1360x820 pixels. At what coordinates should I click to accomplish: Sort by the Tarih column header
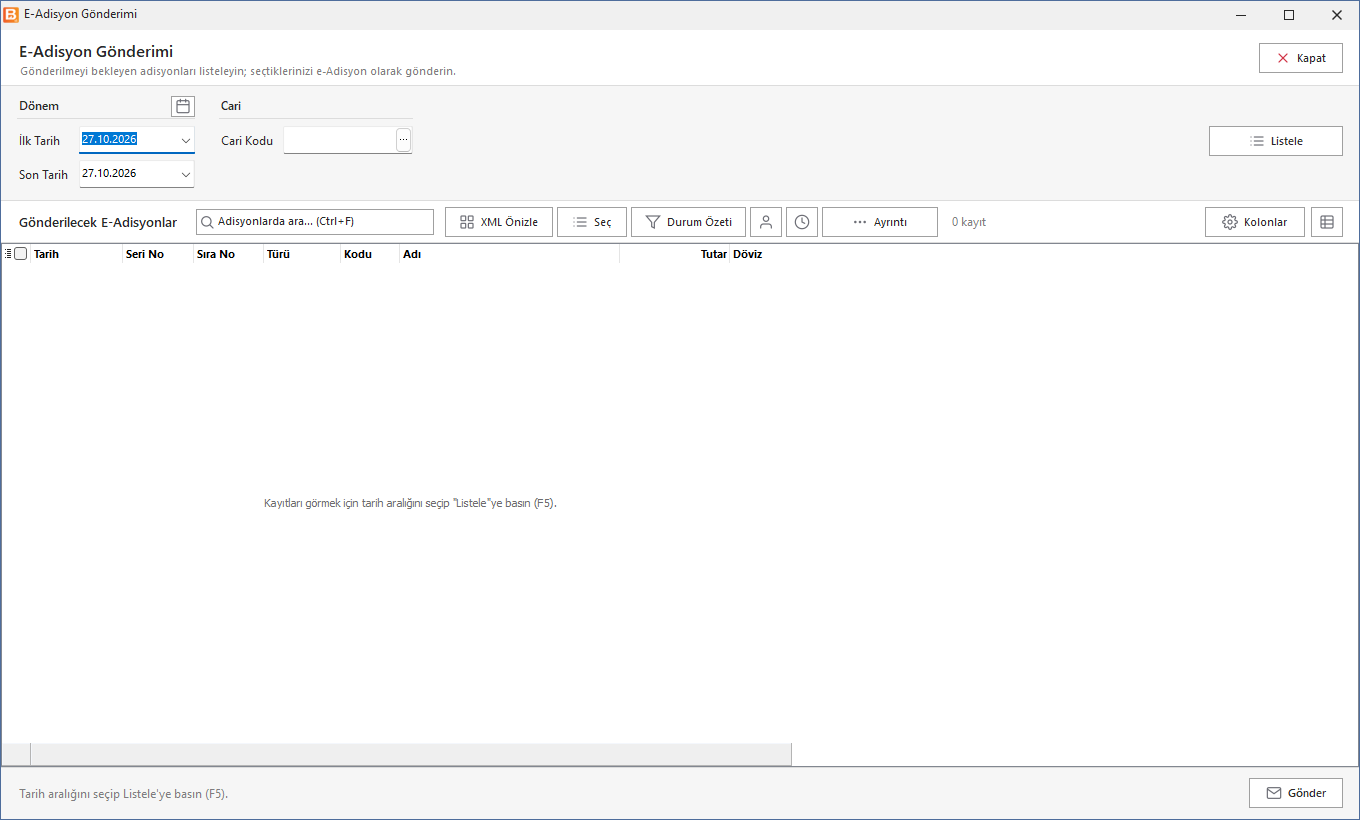click(76, 254)
